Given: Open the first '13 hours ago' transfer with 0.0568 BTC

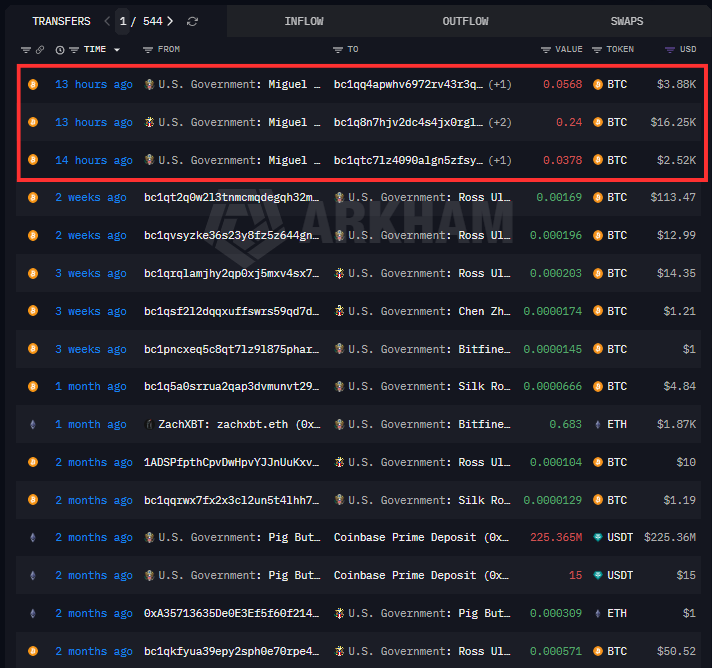Looking at the screenshot, I should 94,84.
